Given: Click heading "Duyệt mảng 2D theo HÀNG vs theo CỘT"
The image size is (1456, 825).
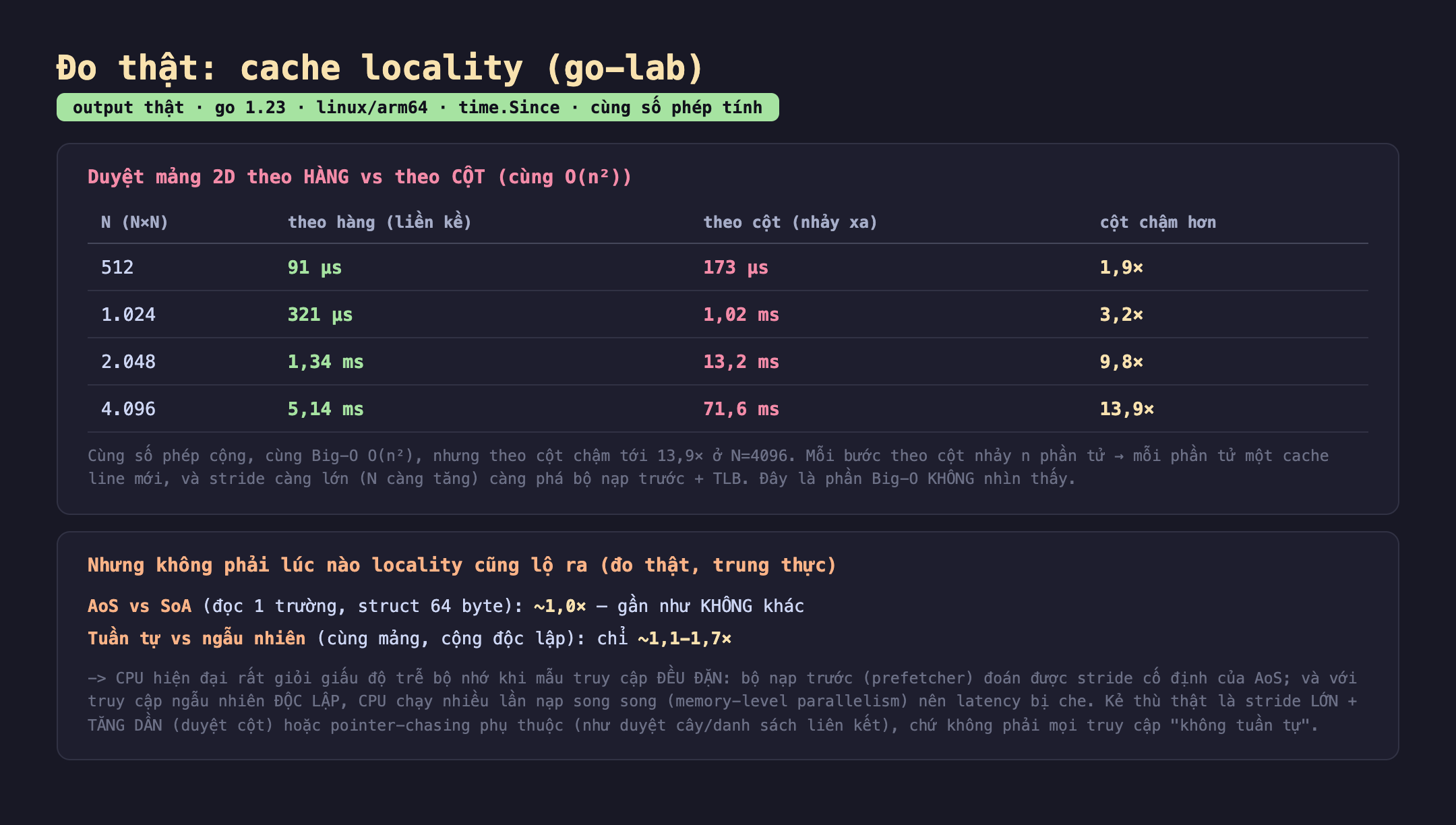Looking at the screenshot, I should click(360, 177).
